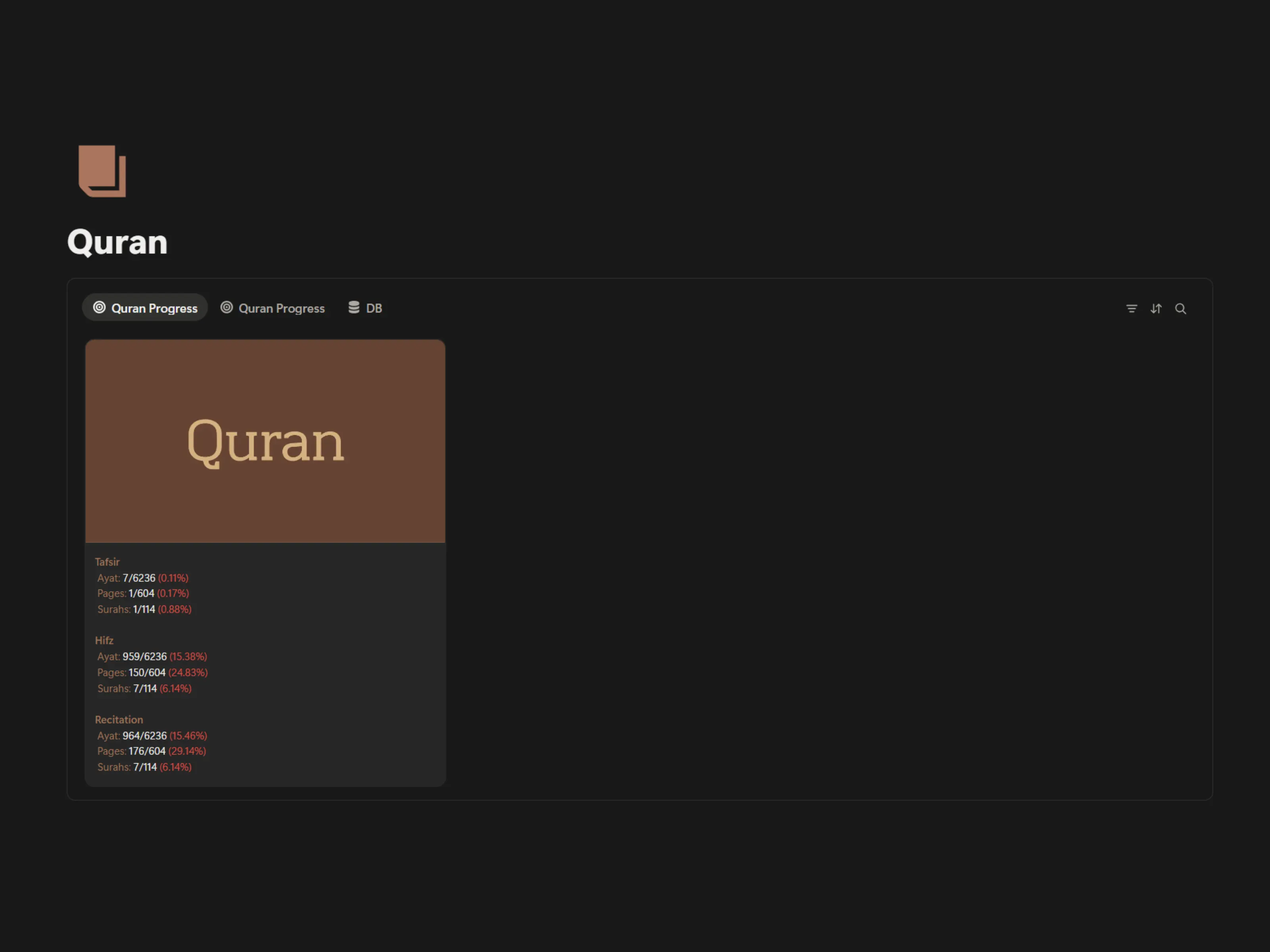1270x952 pixels.
Task: Click Hifz Ayat 959/6236 progress line
Action: click(x=152, y=656)
